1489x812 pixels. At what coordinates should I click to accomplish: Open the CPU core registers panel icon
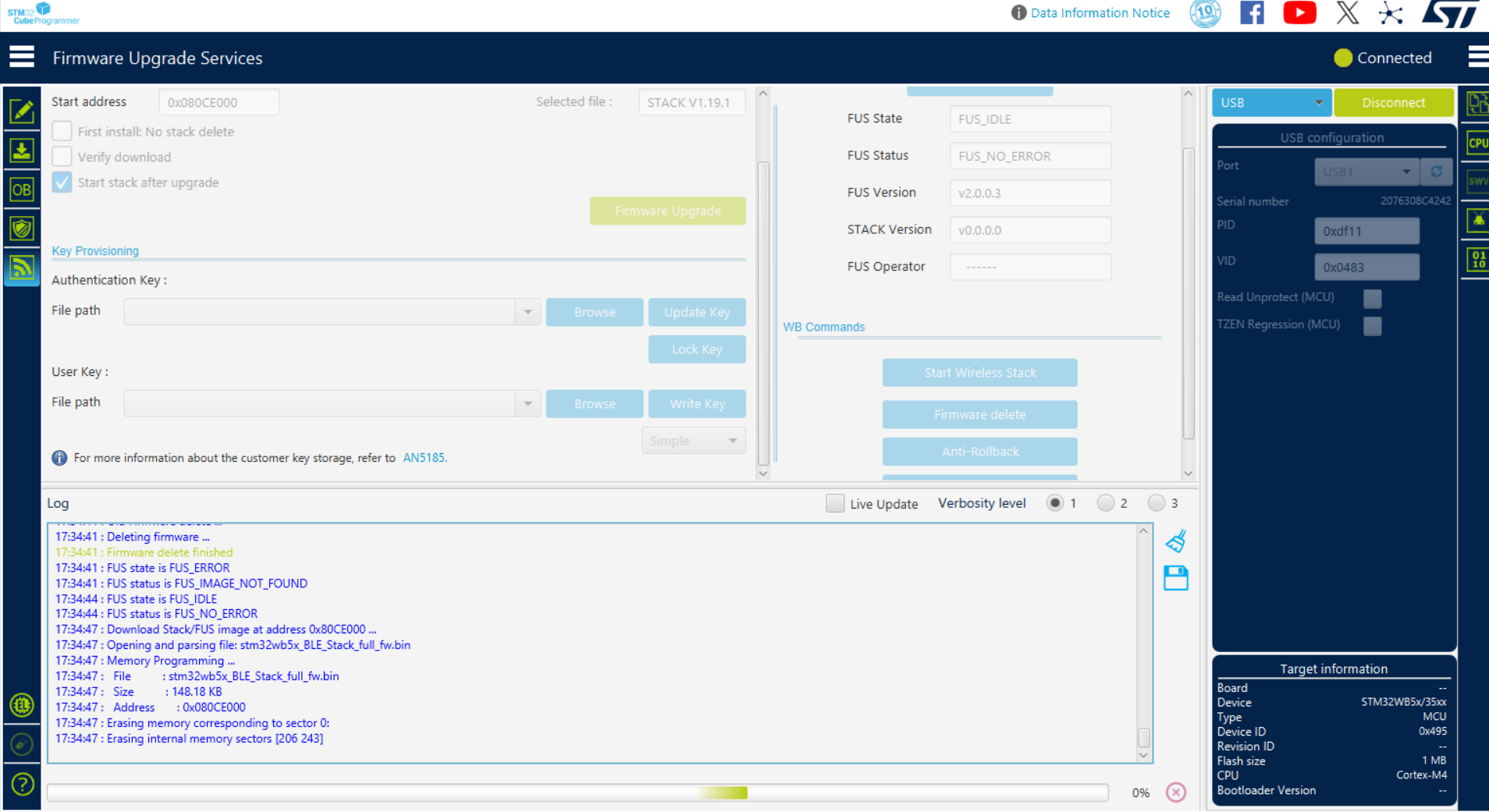click(1480, 143)
